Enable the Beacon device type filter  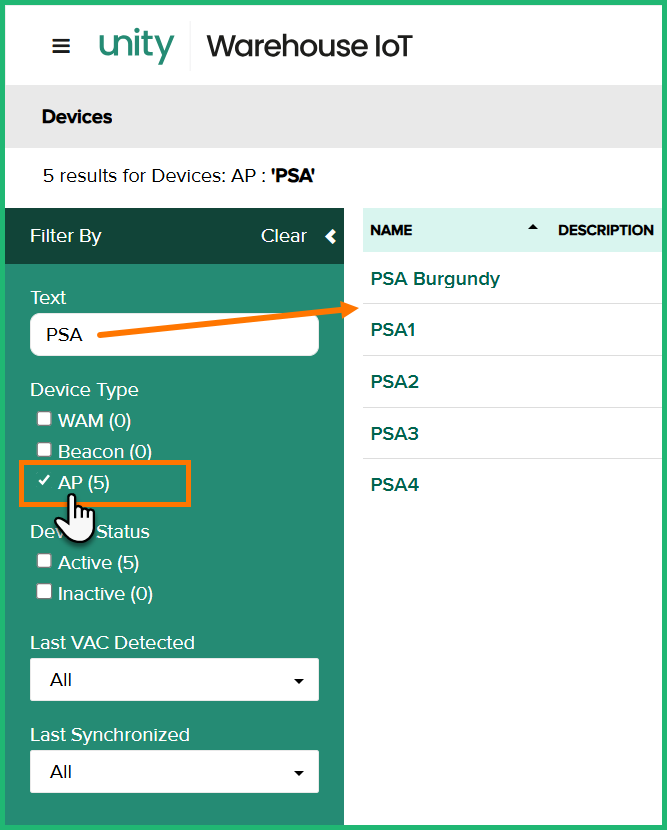coord(44,450)
